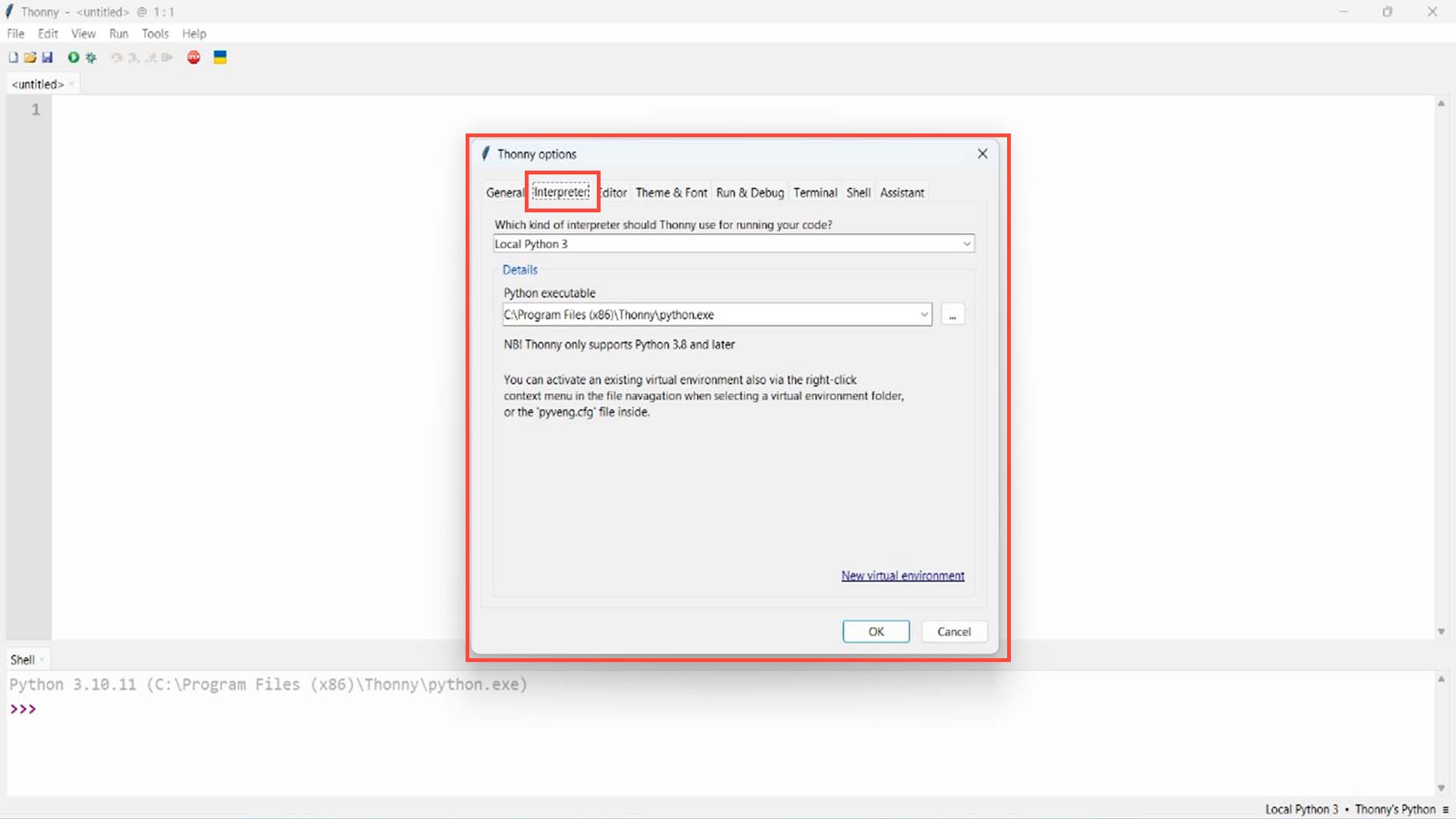Open the View menu
This screenshot has width=1456, height=819.
83,33
